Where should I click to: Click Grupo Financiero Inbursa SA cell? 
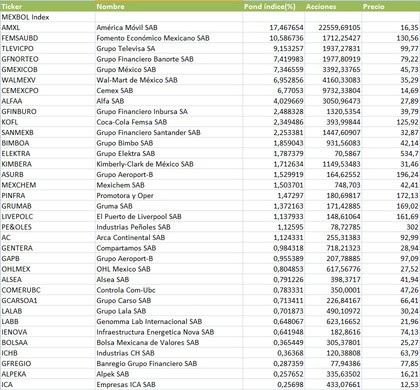point(169,111)
